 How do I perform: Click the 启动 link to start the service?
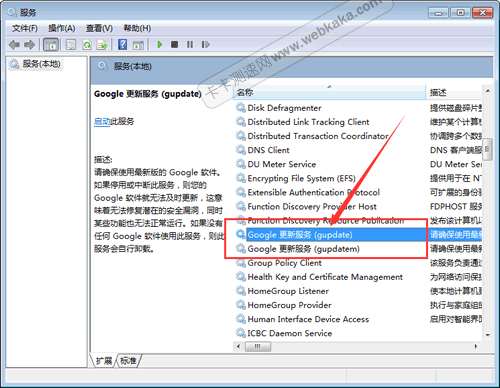click(102, 121)
